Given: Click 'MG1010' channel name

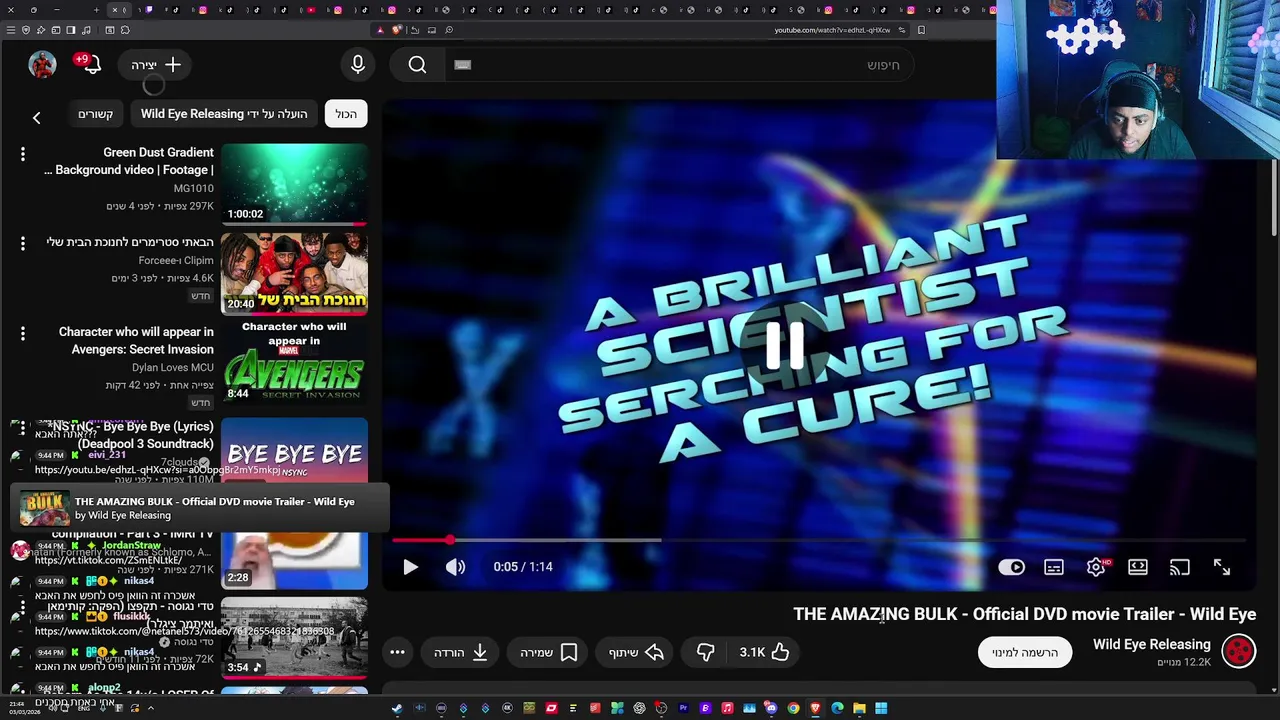Looking at the screenshot, I should [194, 188].
